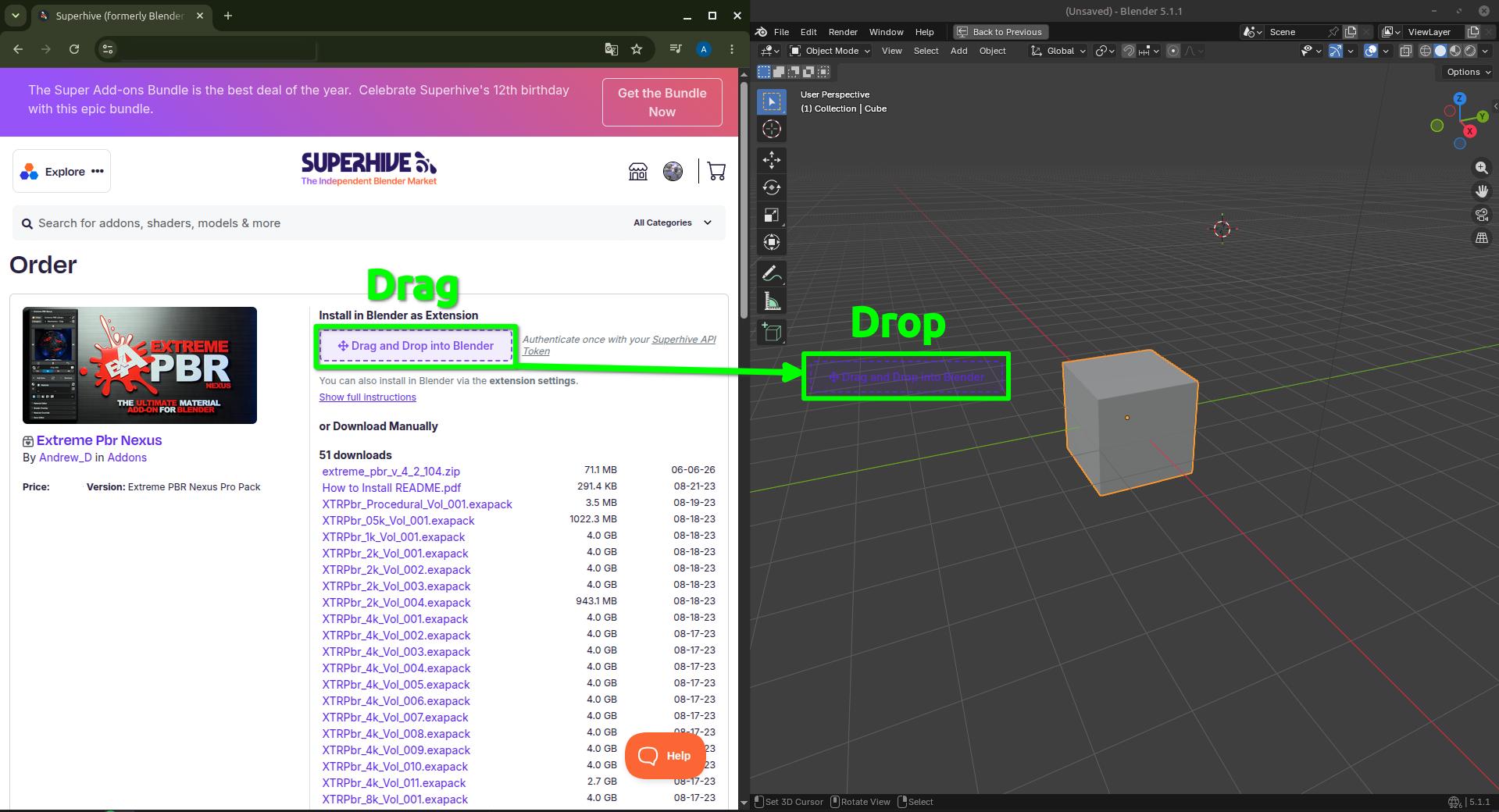Pin the scene to workspace
Viewport: 1499px width, 812px height.
pos(1334,32)
